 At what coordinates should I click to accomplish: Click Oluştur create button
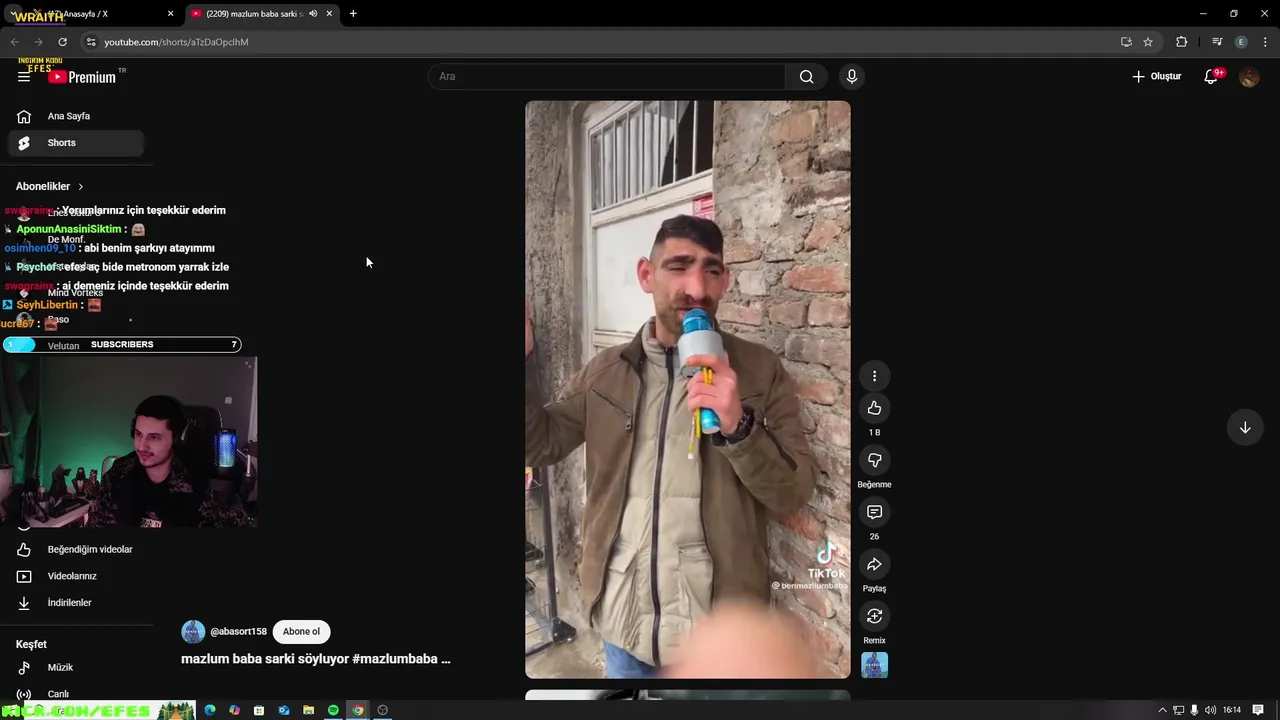point(1157,77)
